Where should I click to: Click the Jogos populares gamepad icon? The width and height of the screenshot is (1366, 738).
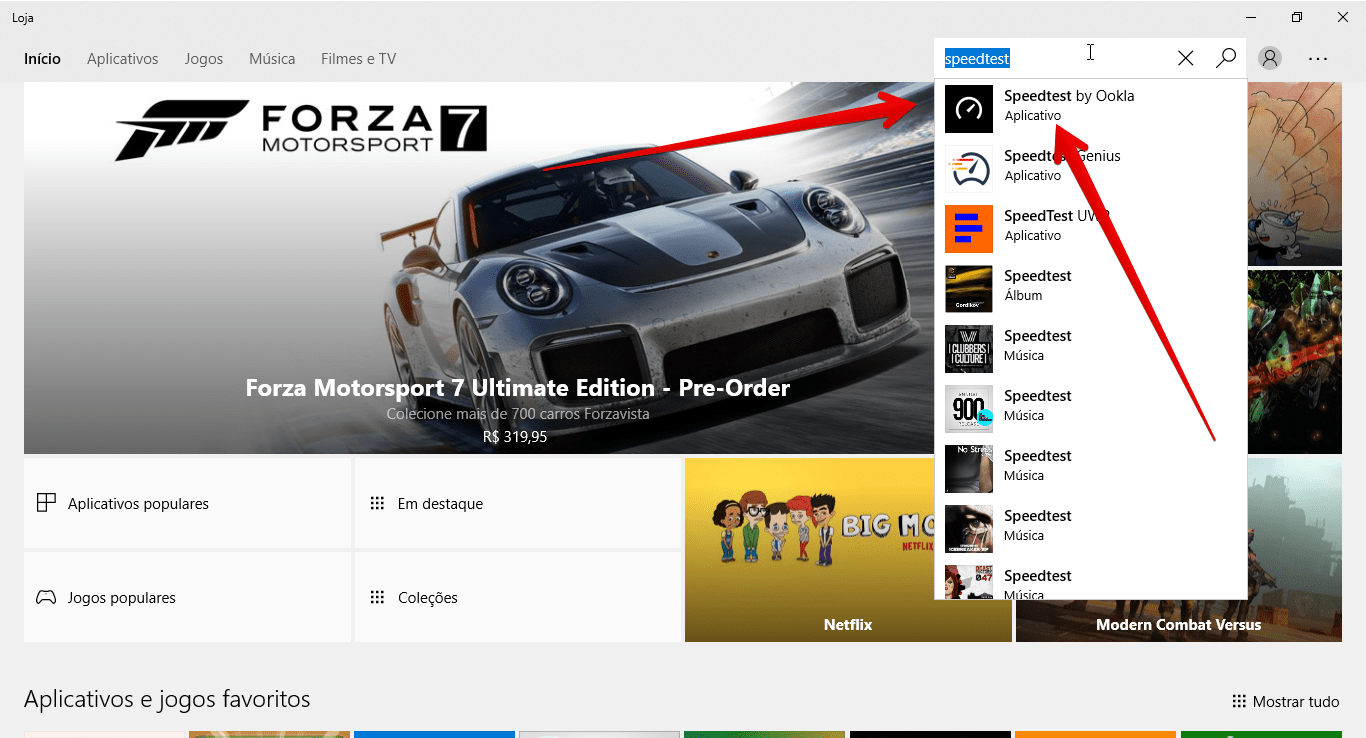coord(46,597)
